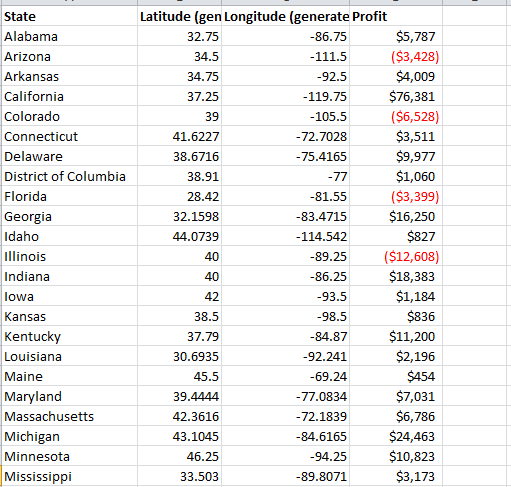
Task: Select the Longitude (generated) header cell
Action: coord(285,16)
